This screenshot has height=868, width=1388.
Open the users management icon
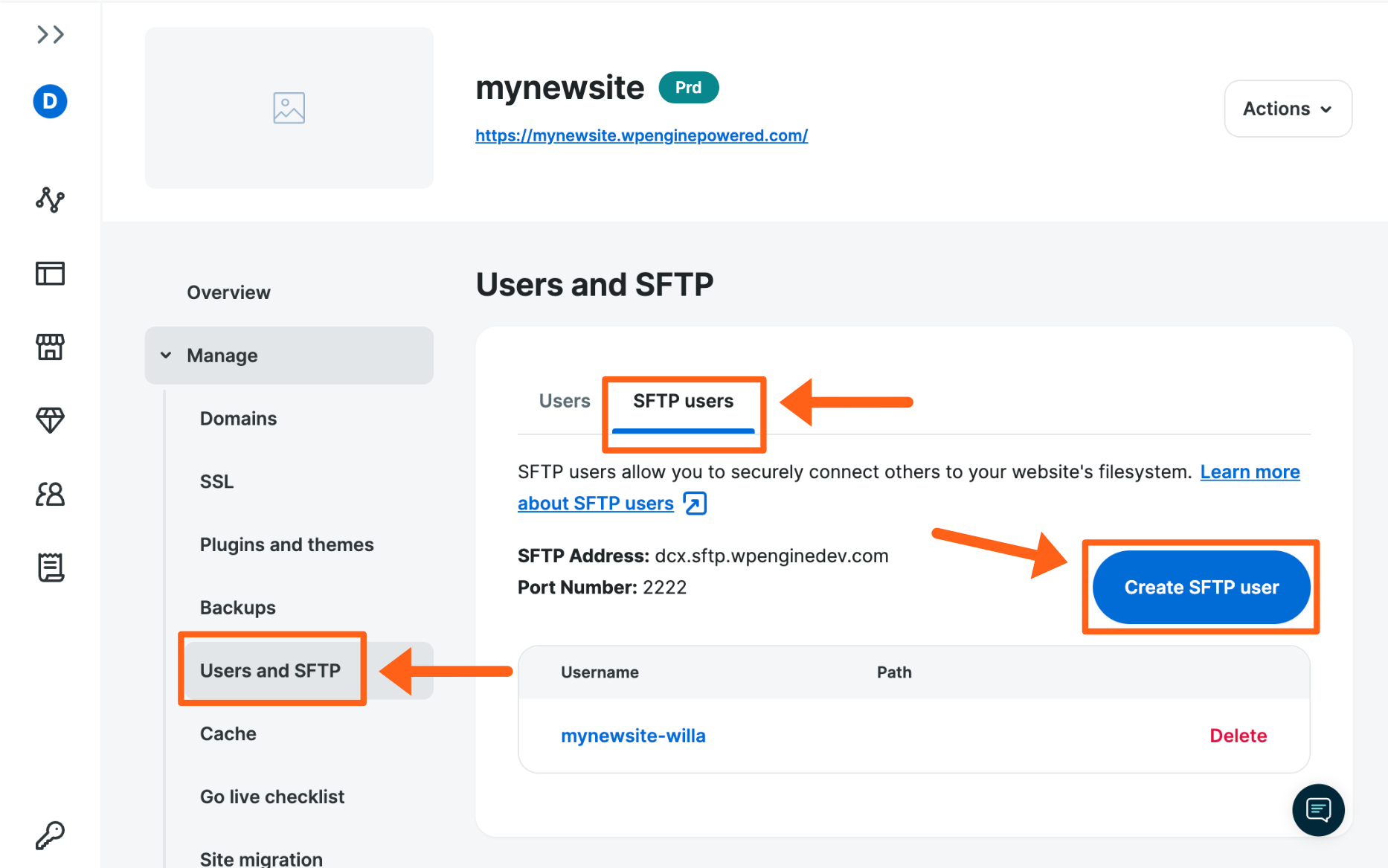point(49,494)
